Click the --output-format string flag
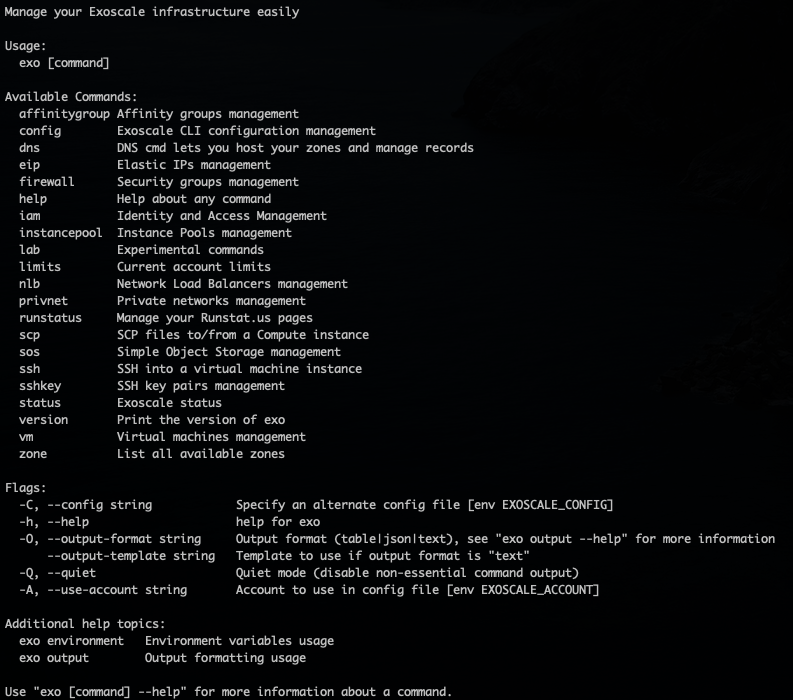Screen dimensions: 793x700 click(124, 539)
